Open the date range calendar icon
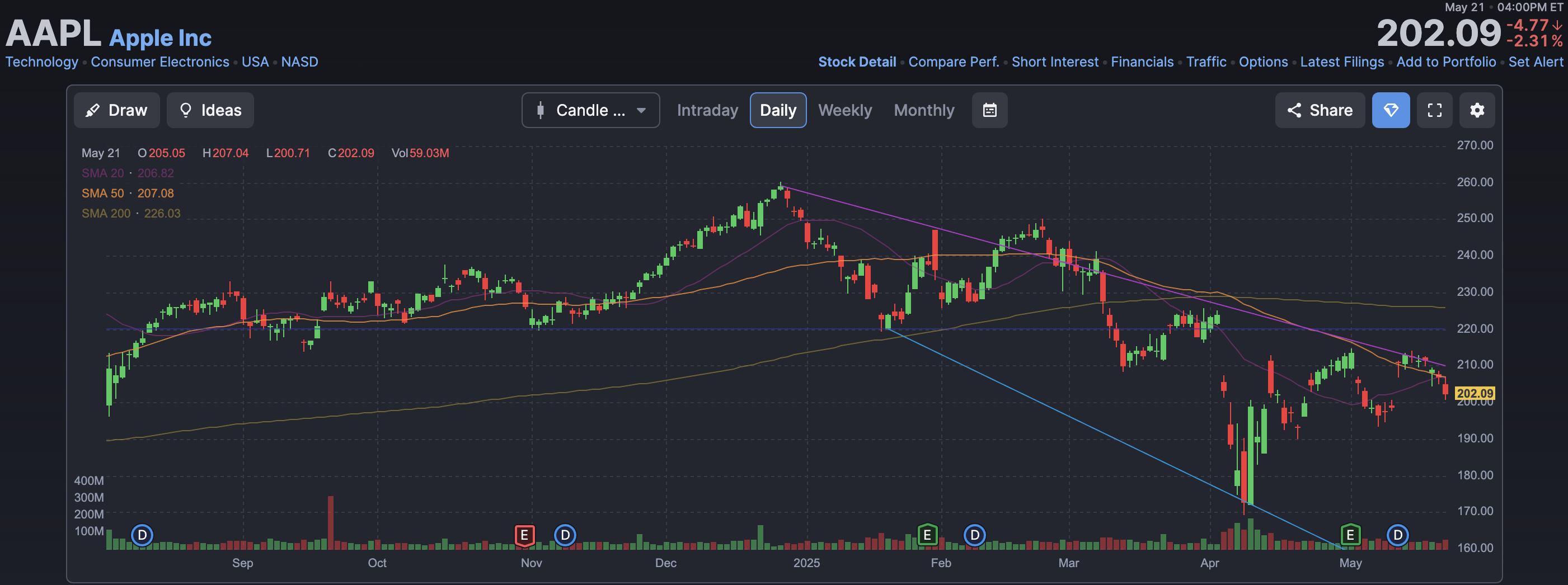This screenshot has height=585, width=1568. (990, 110)
